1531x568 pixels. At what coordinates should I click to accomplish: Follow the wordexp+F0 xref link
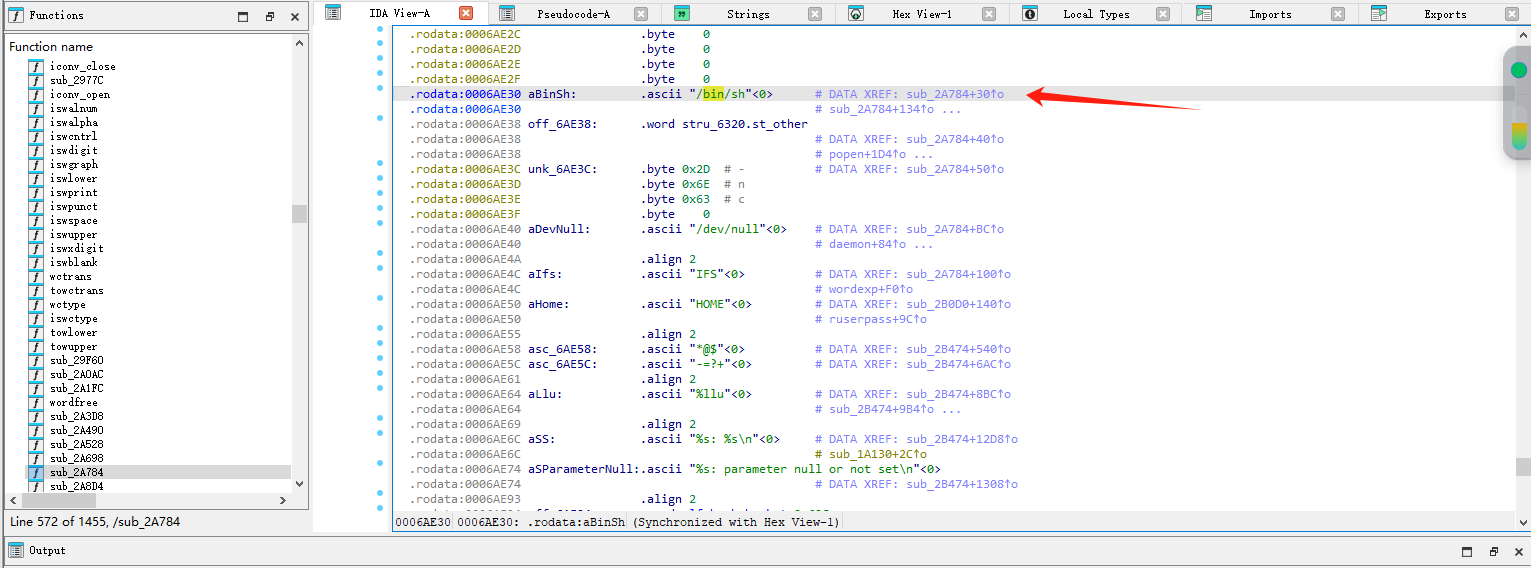[x=871, y=289]
